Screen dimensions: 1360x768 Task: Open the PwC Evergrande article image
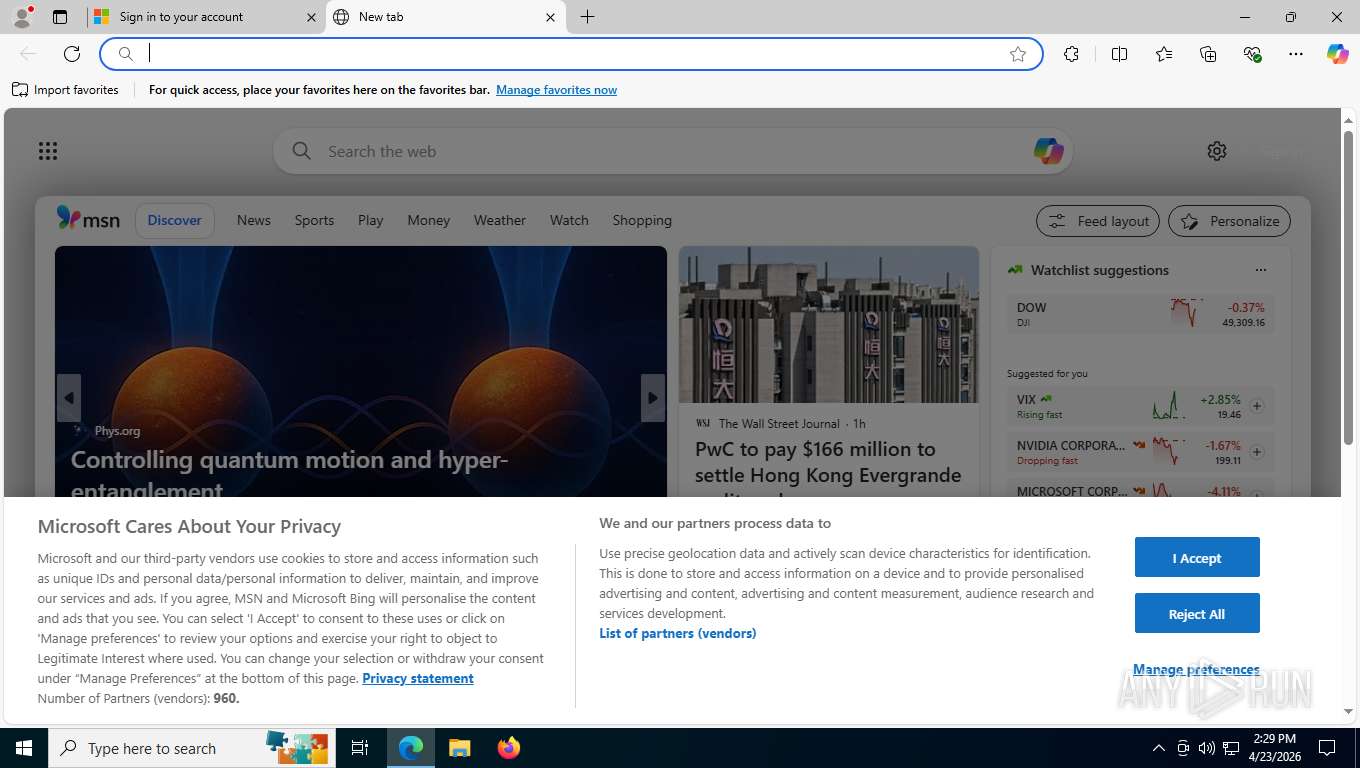(829, 324)
